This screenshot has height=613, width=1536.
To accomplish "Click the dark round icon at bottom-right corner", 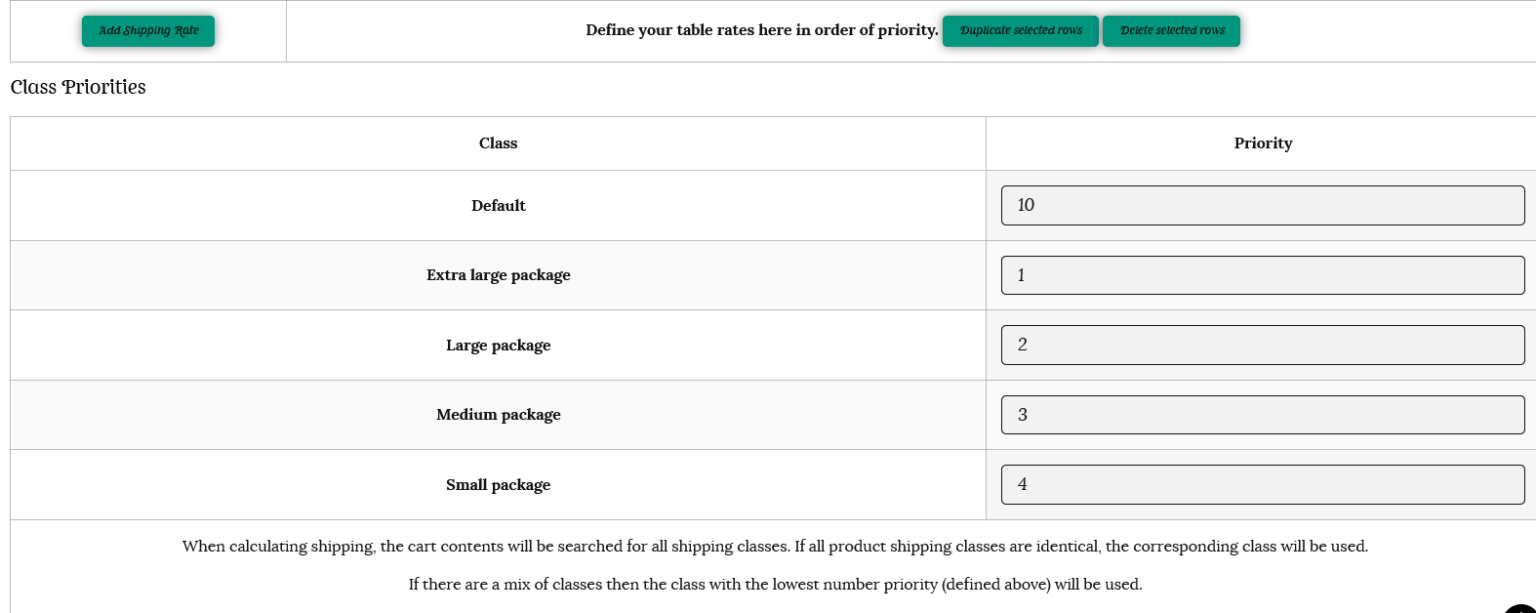I will point(1522,606).
